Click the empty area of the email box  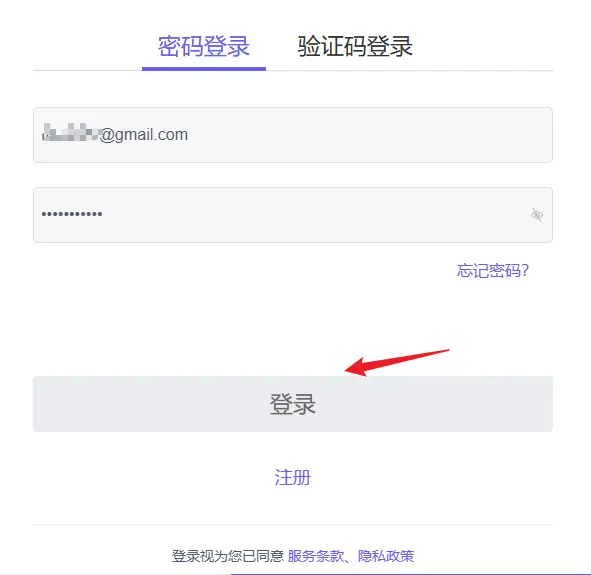click(x=369, y=135)
